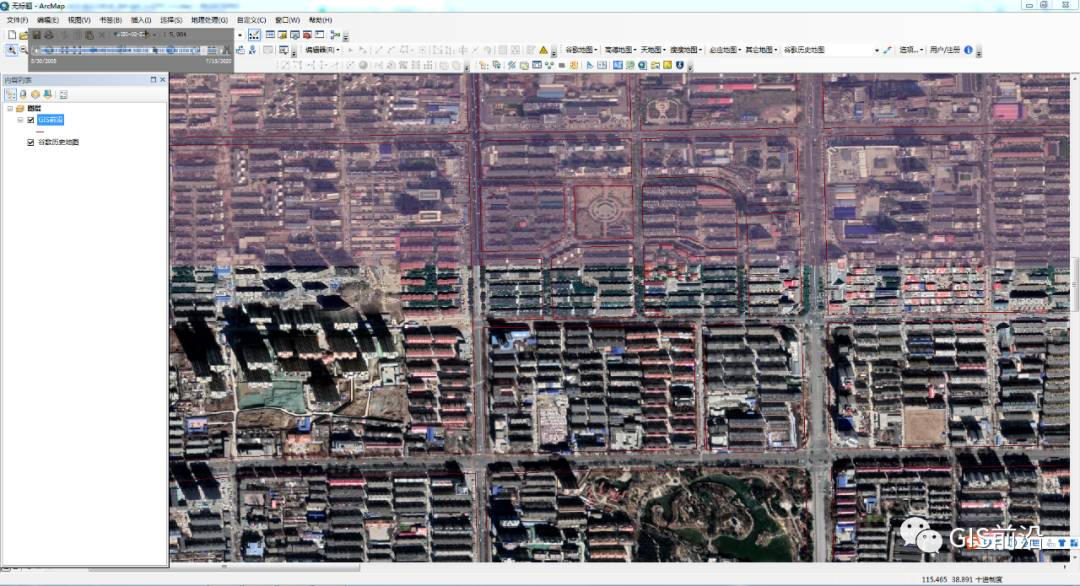This screenshot has height=586, width=1080.
Task: Open the ModelBuilder window icon
Action: 335,34
